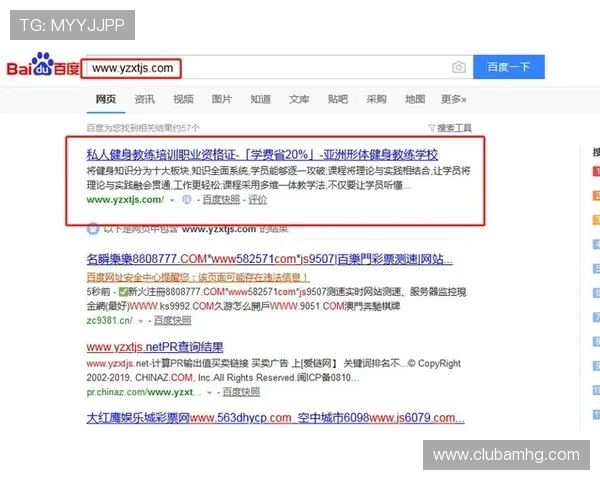Select the 网页 tab
The image size is (600, 480).
(106, 100)
